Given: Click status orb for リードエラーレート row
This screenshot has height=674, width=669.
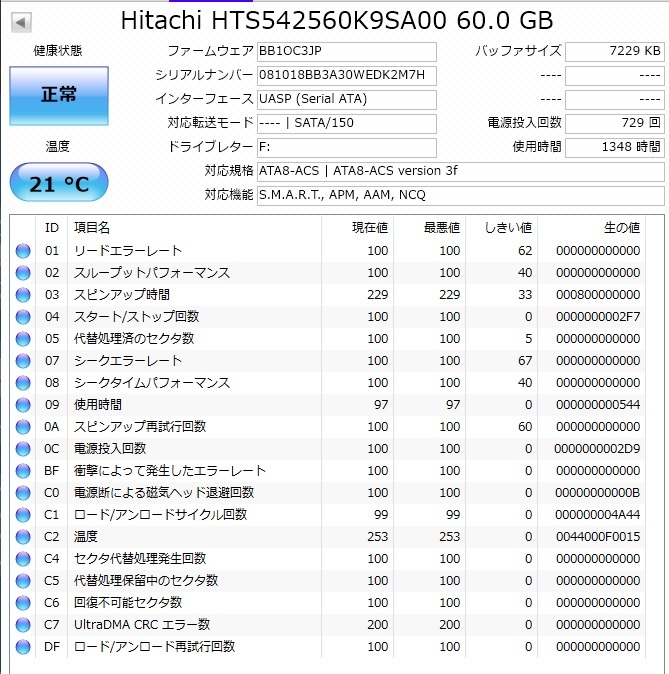Looking at the screenshot, I should coord(23,251).
